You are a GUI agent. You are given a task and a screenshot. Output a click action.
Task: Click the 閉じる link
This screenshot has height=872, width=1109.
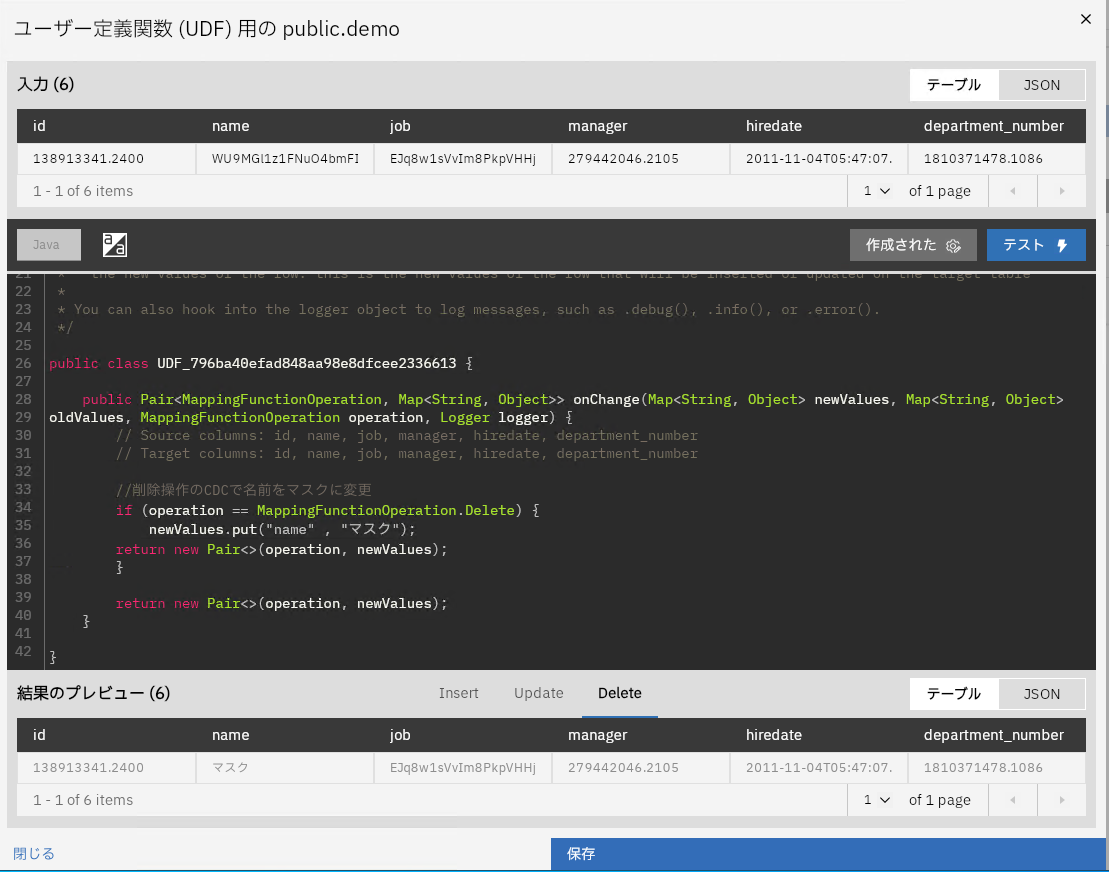tap(34, 854)
